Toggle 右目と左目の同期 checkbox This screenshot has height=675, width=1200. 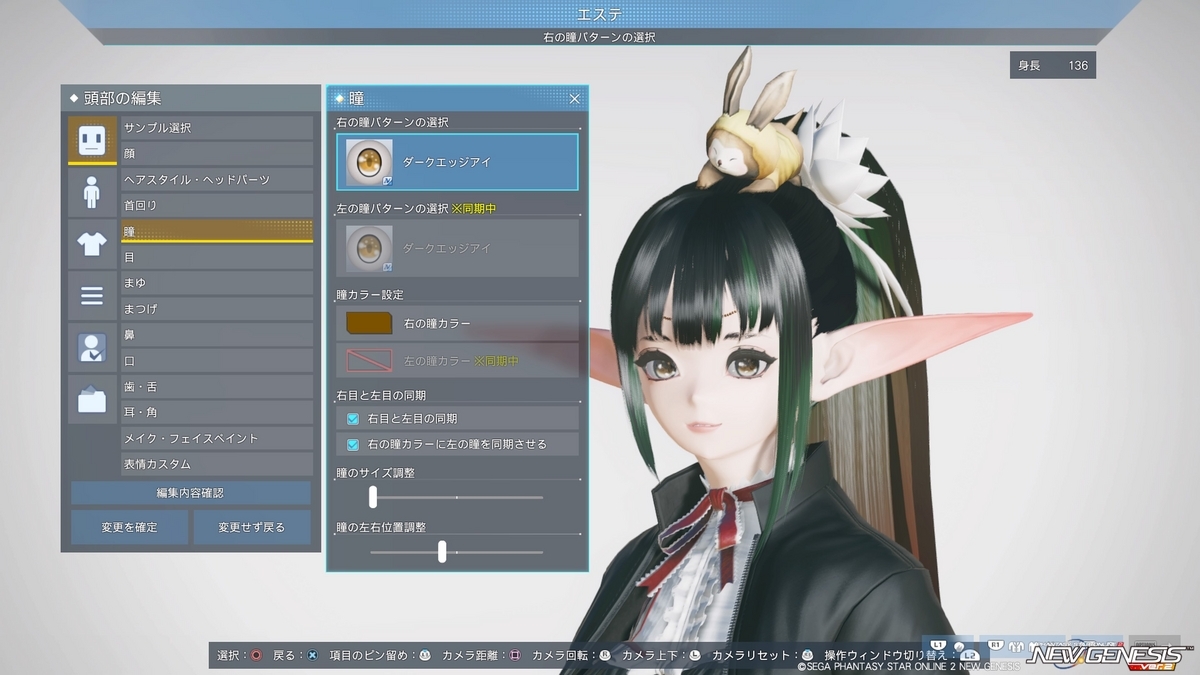coord(353,419)
